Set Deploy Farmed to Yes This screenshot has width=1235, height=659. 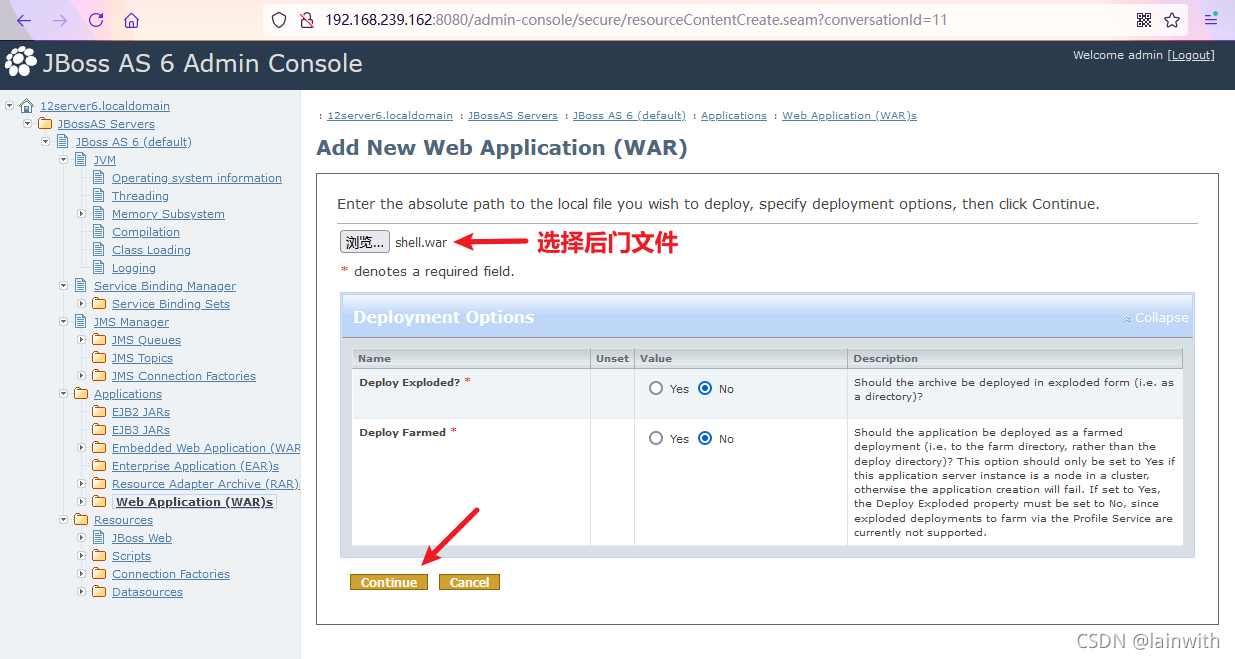click(656, 438)
